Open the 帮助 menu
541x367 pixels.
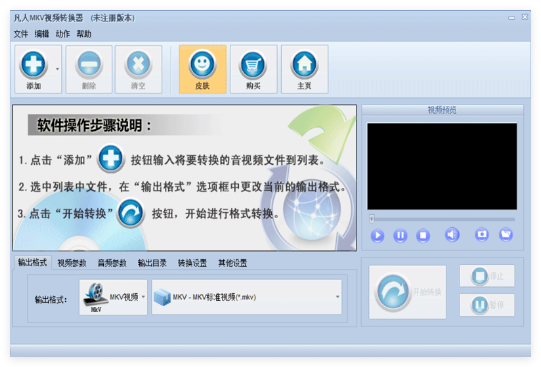(x=84, y=34)
